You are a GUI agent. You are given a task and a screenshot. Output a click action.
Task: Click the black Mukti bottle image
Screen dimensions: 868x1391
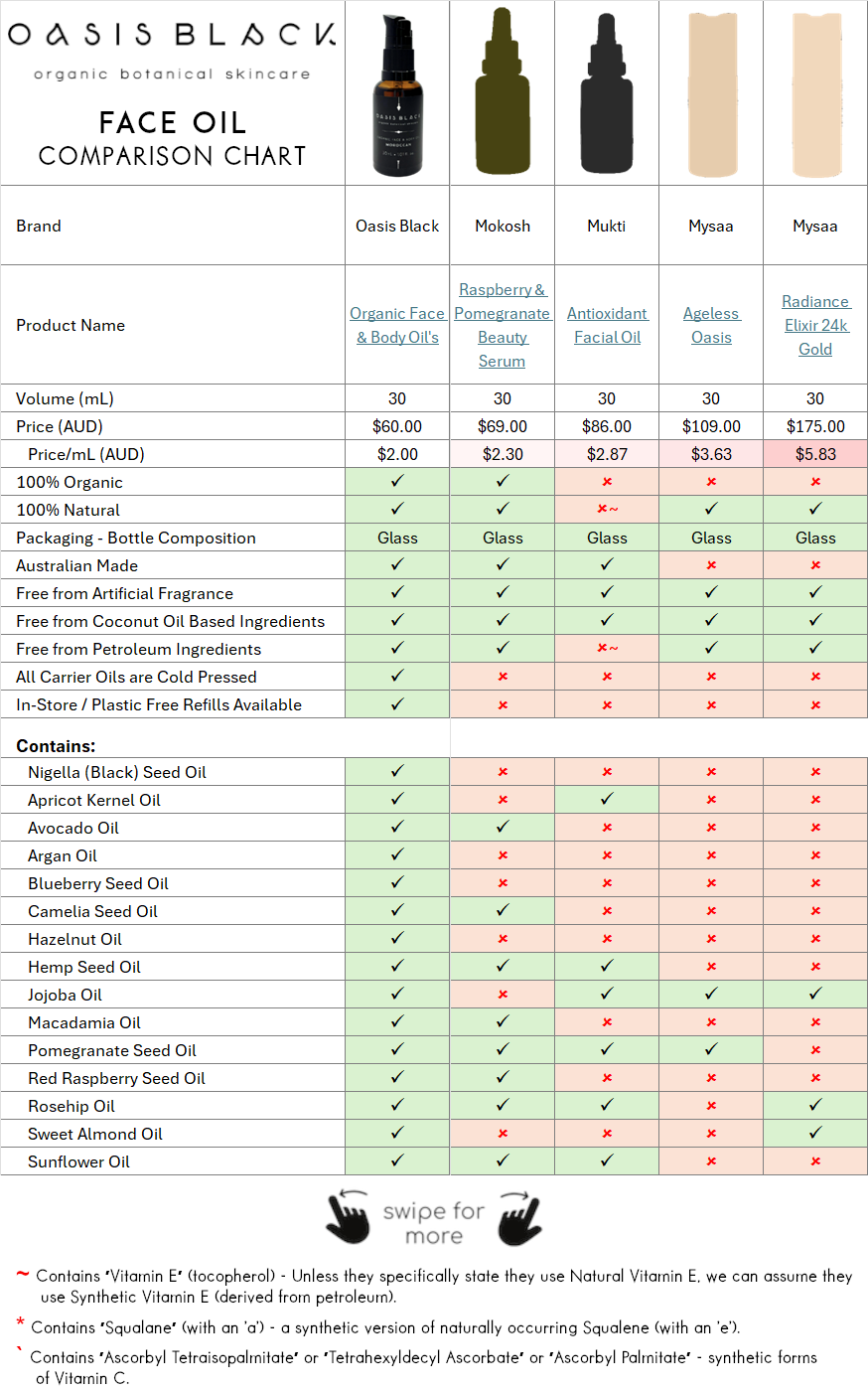607,94
